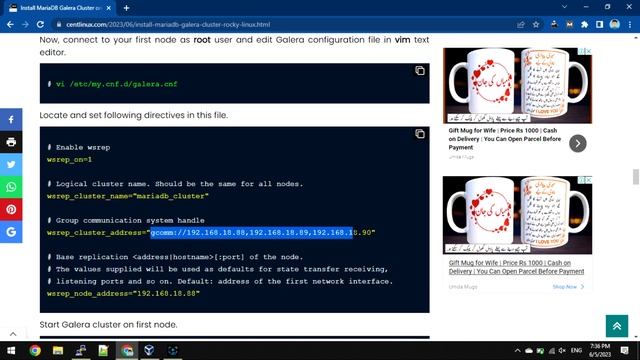This screenshot has height=360, width=640.
Task: Open the Extensions puzzle icon
Action: pyautogui.click(x=584, y=24)
